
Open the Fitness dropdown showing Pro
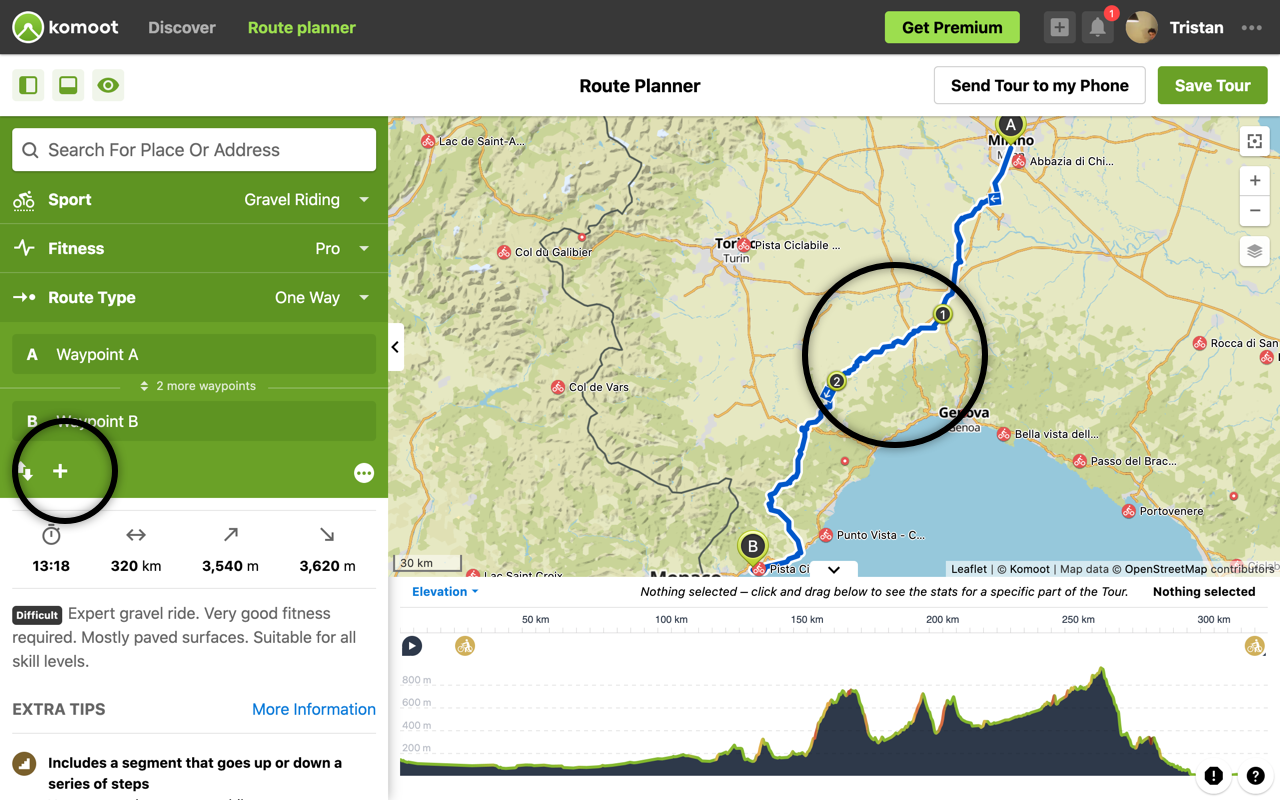tap(194, 249)
